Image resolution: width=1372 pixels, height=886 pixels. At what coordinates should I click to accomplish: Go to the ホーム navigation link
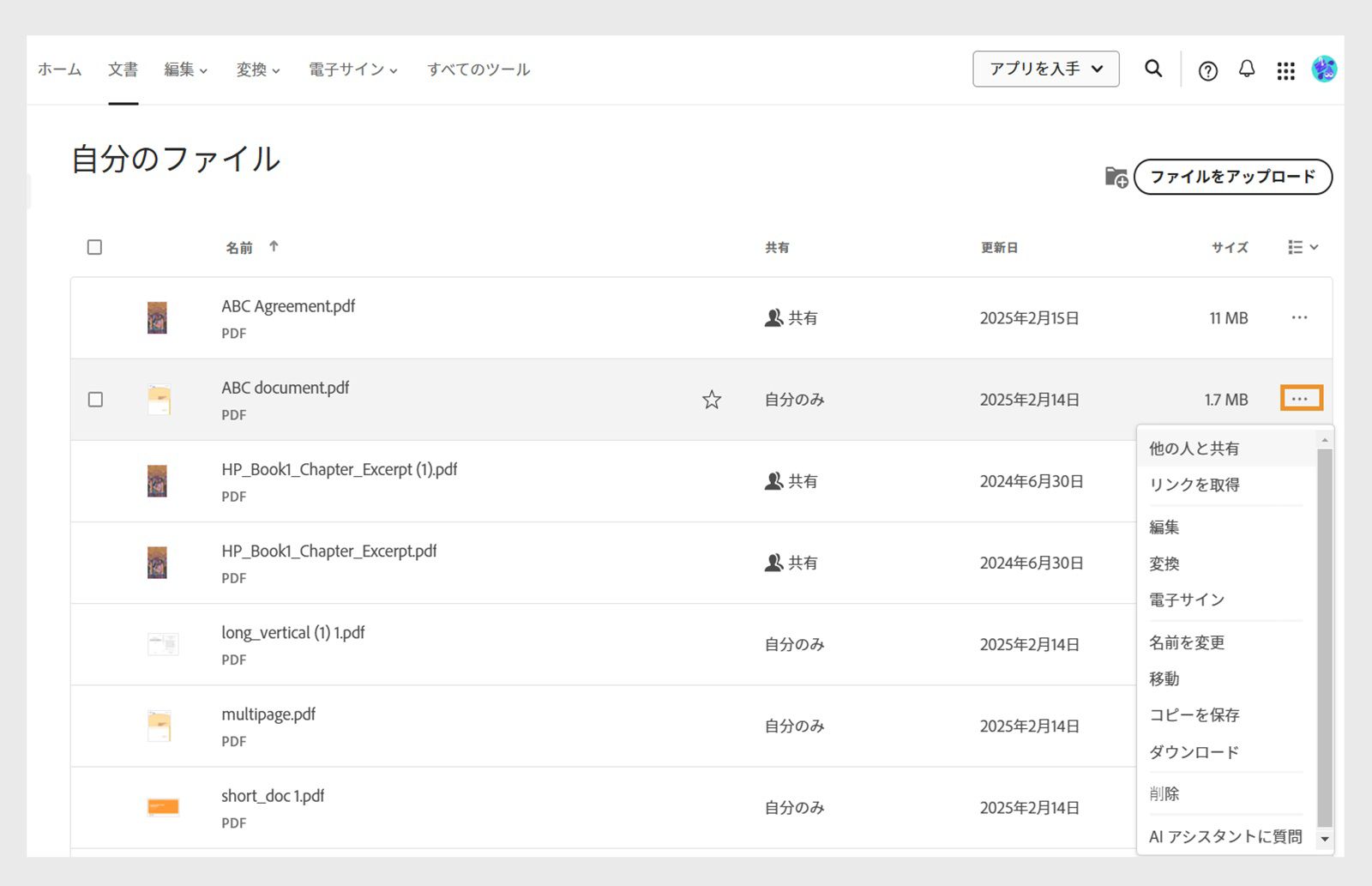(x=60, y=69)
